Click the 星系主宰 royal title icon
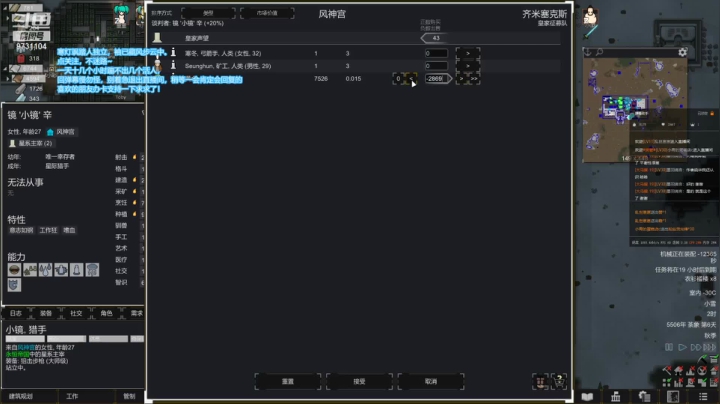 pos(12,143)
